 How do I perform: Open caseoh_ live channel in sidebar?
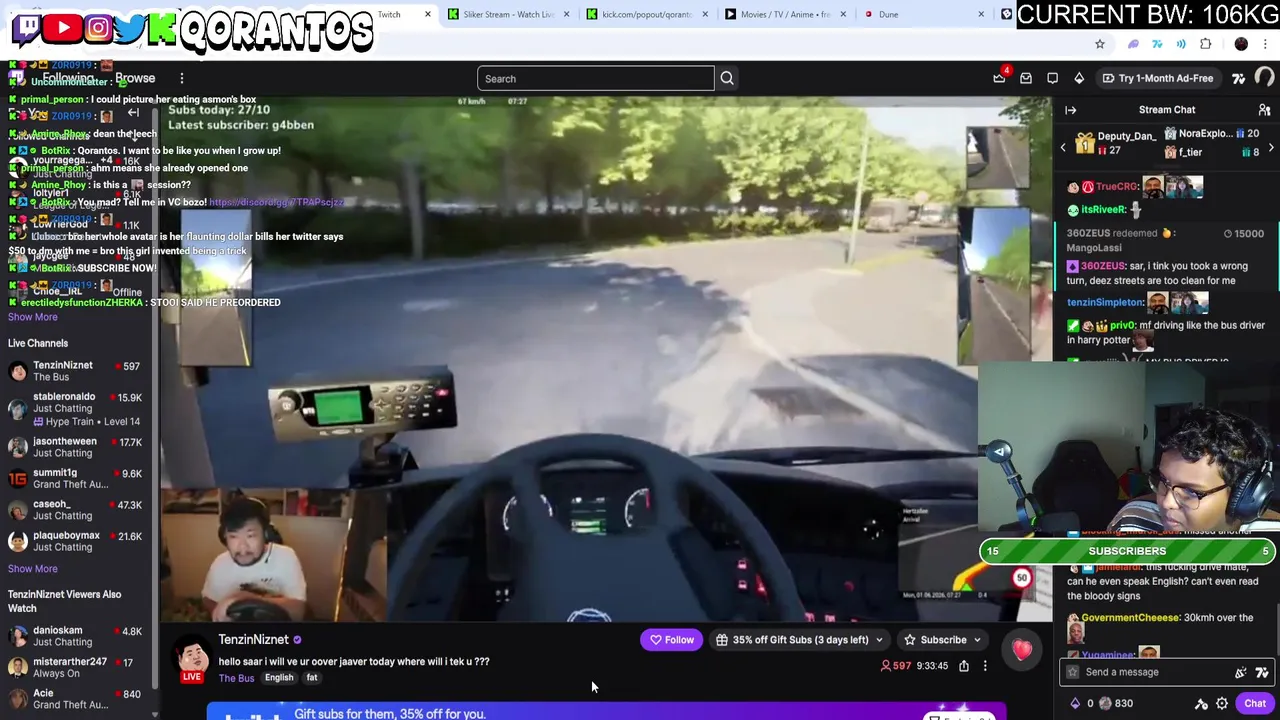pyautogui.click(x=76, y=510)
